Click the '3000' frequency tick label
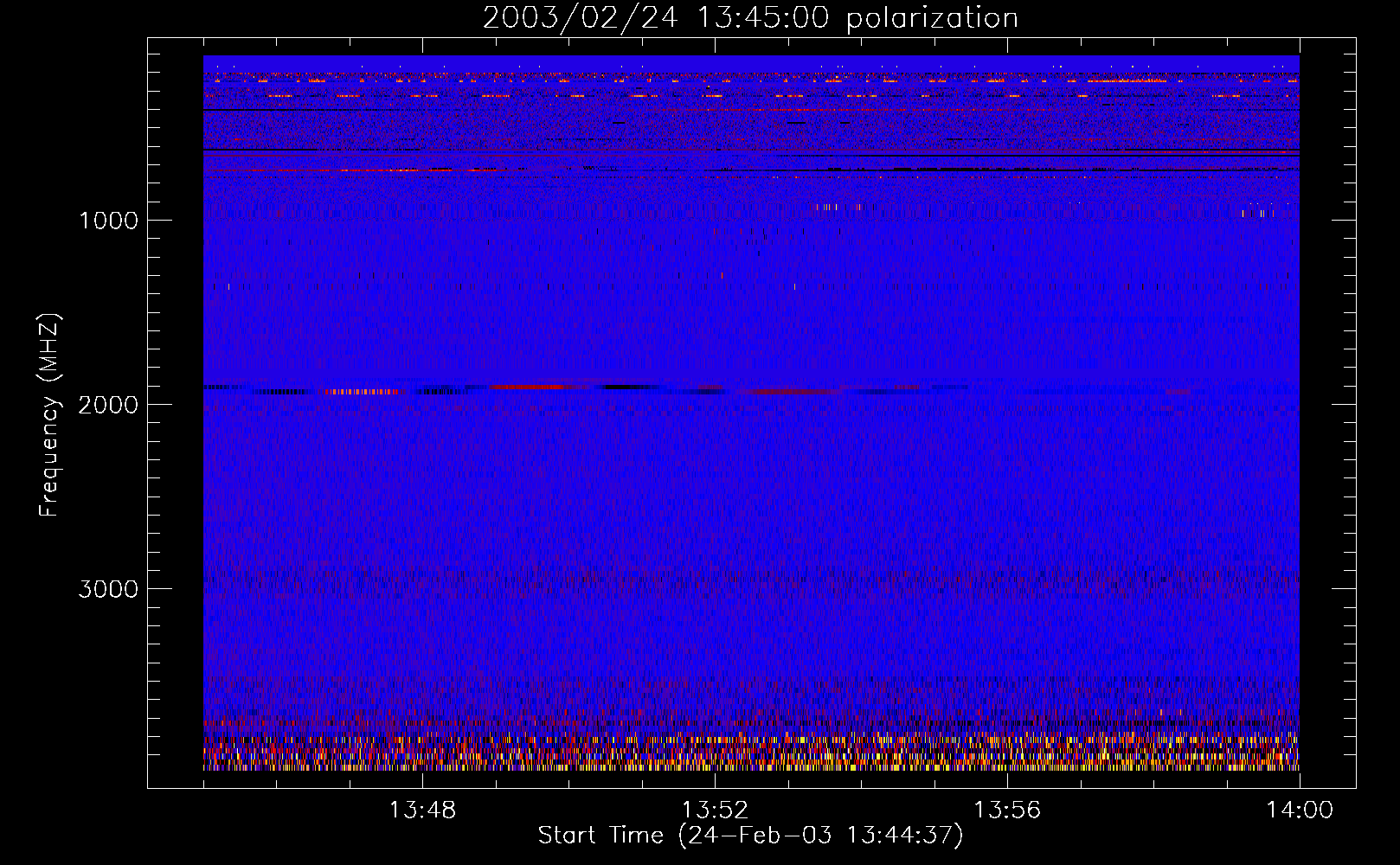The width and height of the screenshot is (1400, 865). (x=108, y=589)
